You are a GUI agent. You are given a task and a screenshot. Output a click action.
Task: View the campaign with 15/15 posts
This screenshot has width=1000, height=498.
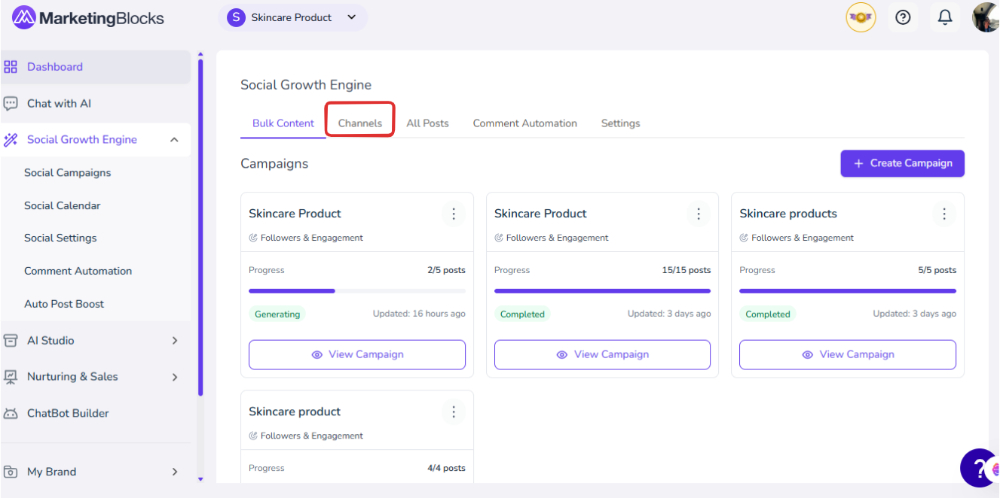click(602, 354)
